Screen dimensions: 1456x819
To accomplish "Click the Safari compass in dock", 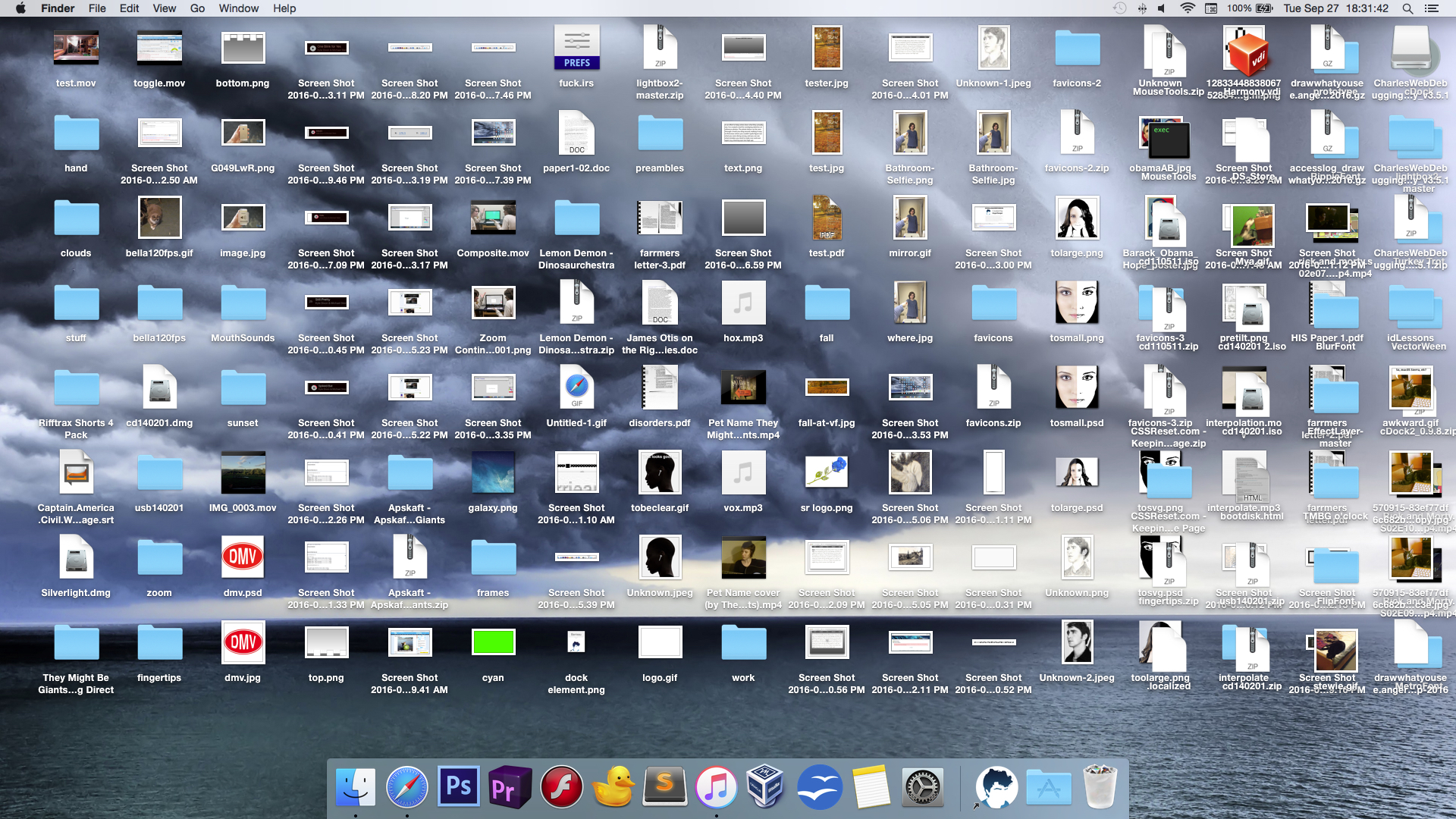I will click(406, 786).
